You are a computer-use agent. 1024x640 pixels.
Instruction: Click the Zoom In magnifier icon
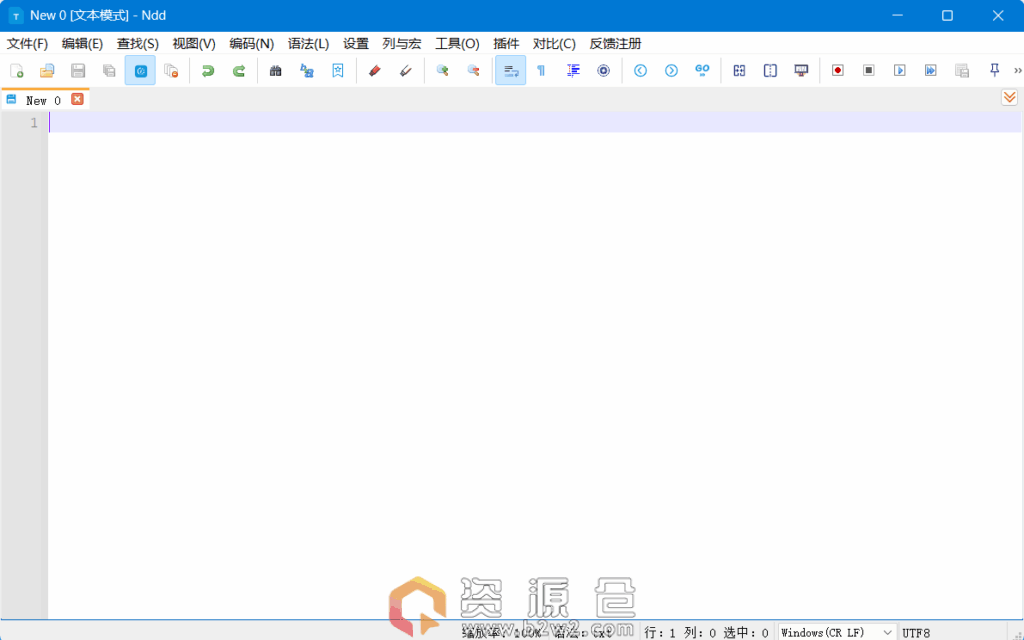point(442,71)
